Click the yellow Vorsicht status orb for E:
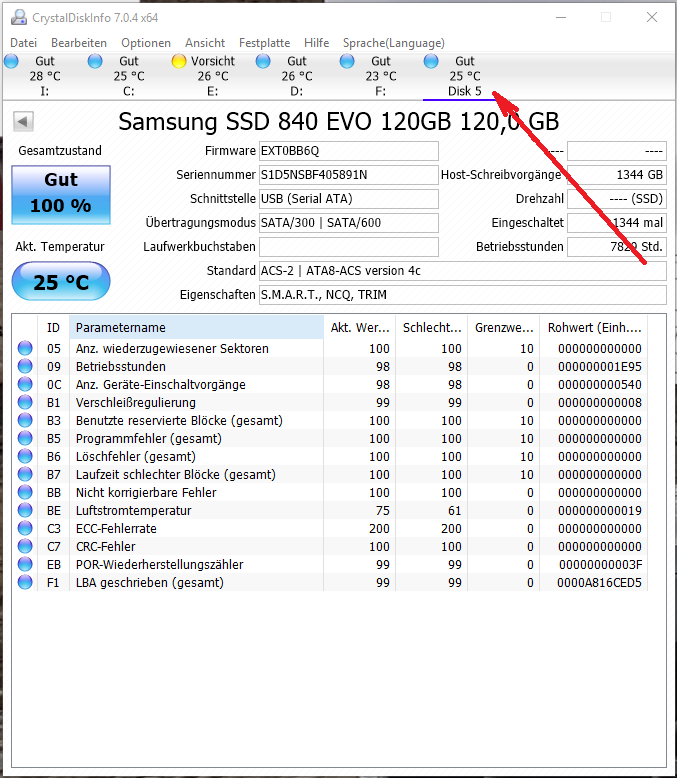 [179, 62]
